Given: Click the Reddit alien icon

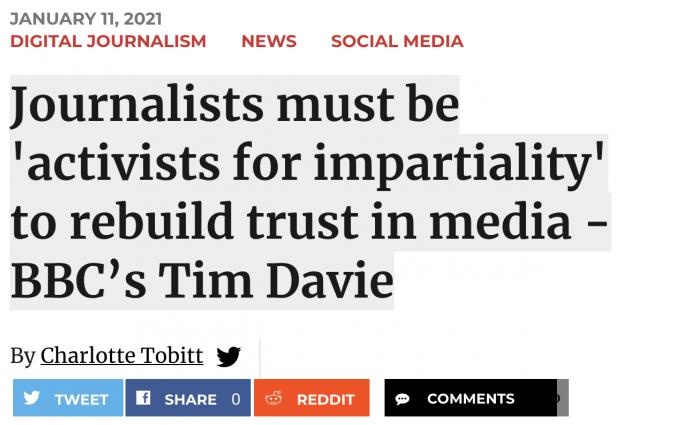Looking at the screenshot, I should coord(273,398).
